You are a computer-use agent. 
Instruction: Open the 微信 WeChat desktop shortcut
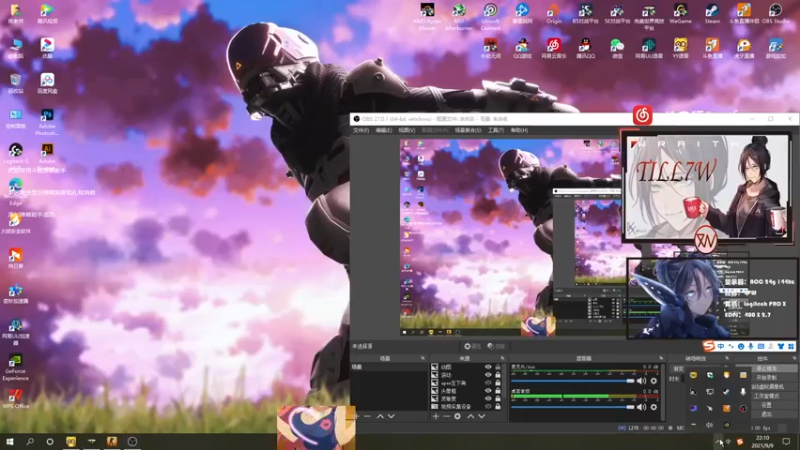coord(617,48)
